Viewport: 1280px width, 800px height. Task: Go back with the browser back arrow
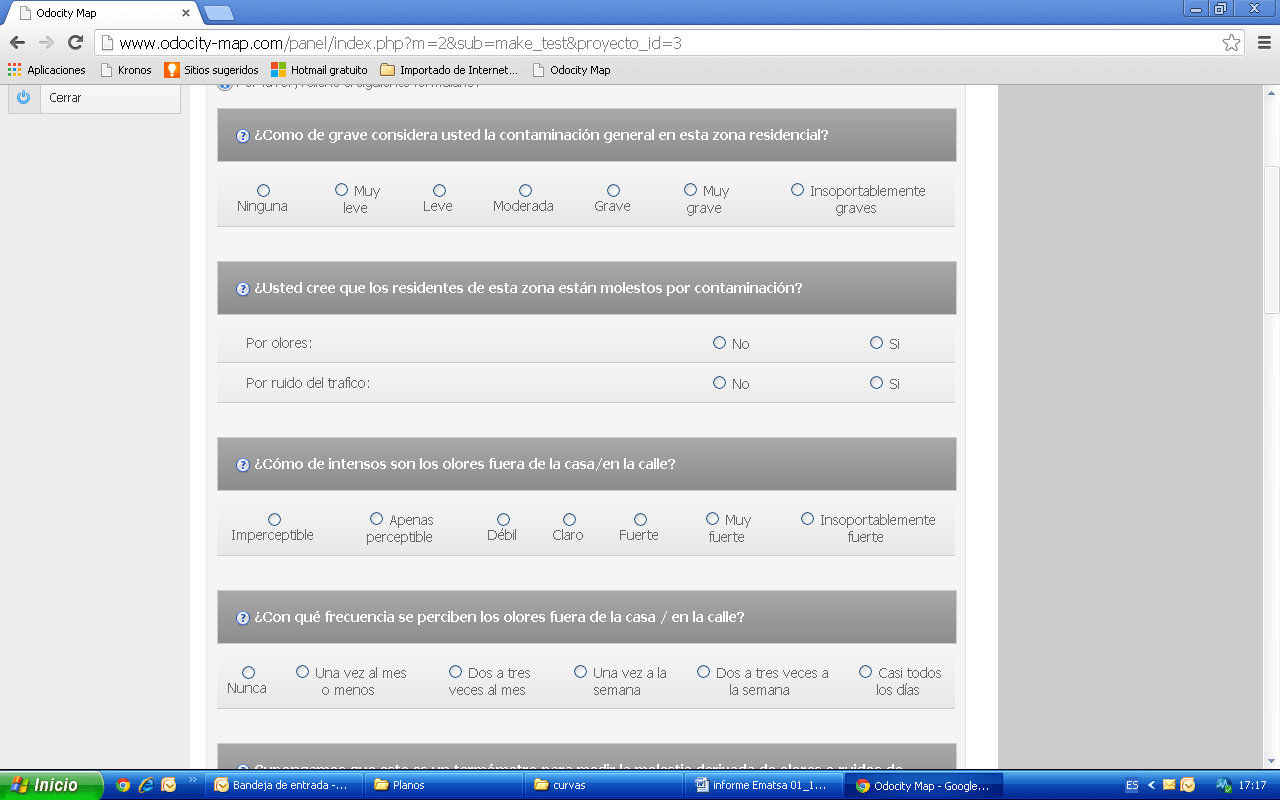coord(17,43)
